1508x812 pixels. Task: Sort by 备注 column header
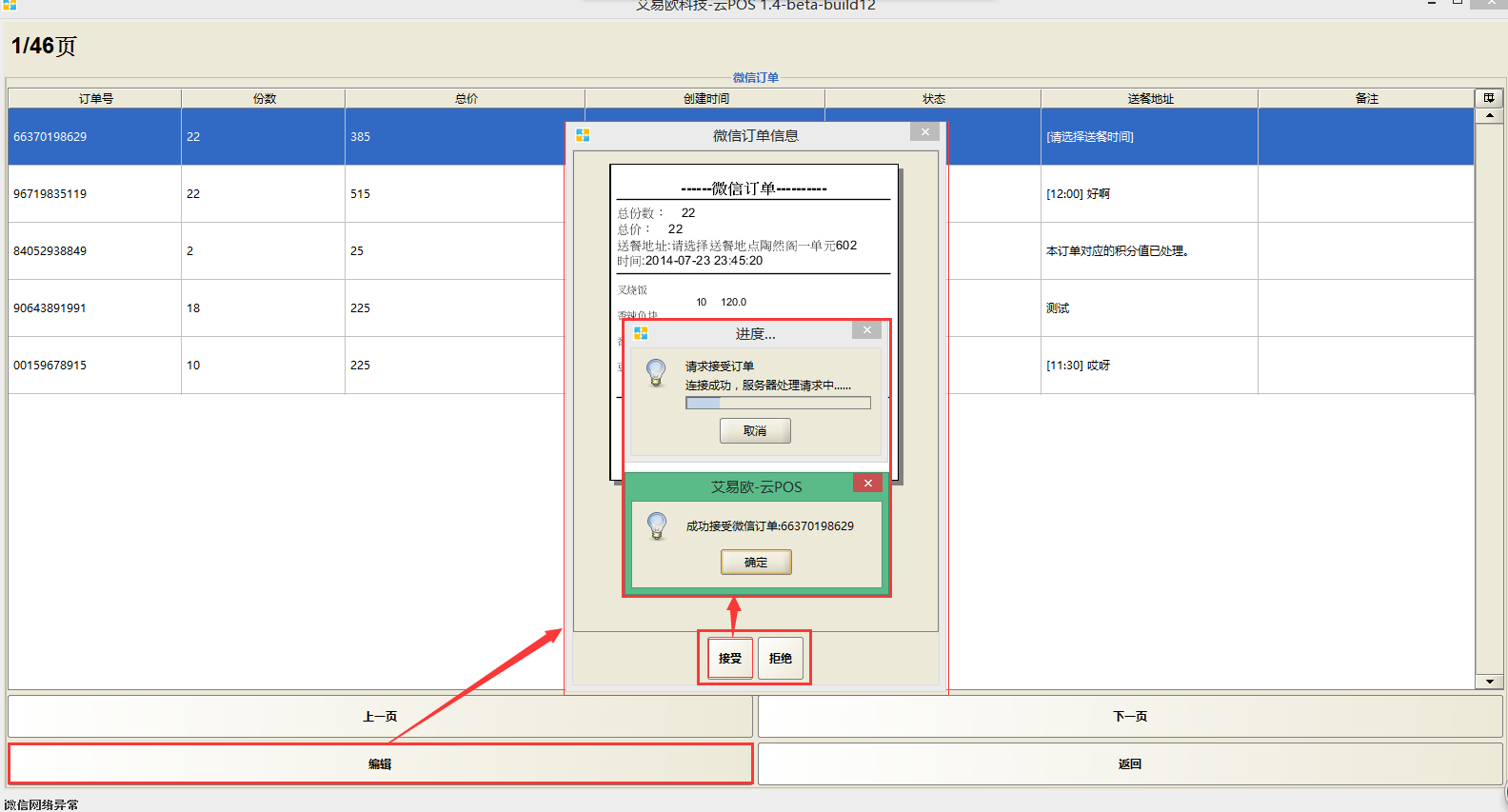pos(1366,98)
